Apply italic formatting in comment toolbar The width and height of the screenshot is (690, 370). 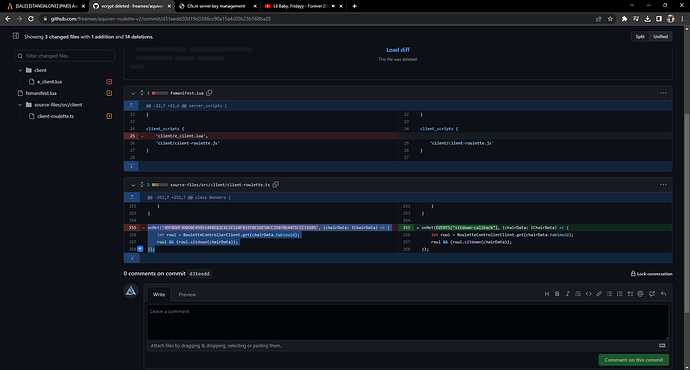[568, 294]
